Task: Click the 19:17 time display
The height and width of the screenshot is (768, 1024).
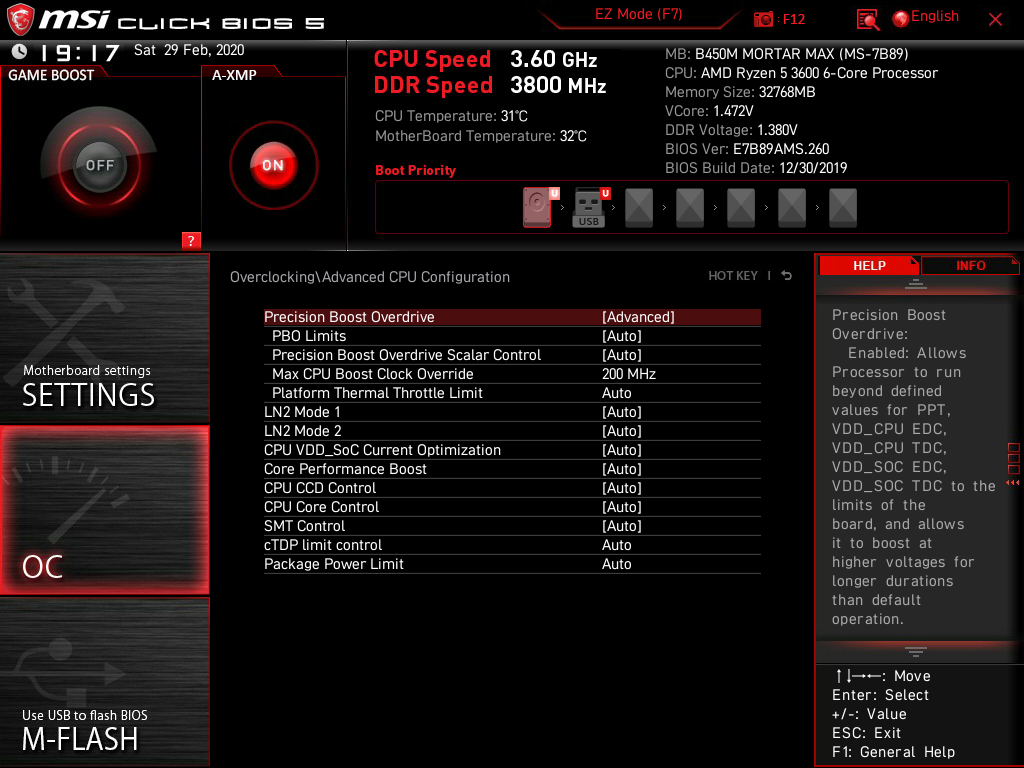Action: pos(80,52)
